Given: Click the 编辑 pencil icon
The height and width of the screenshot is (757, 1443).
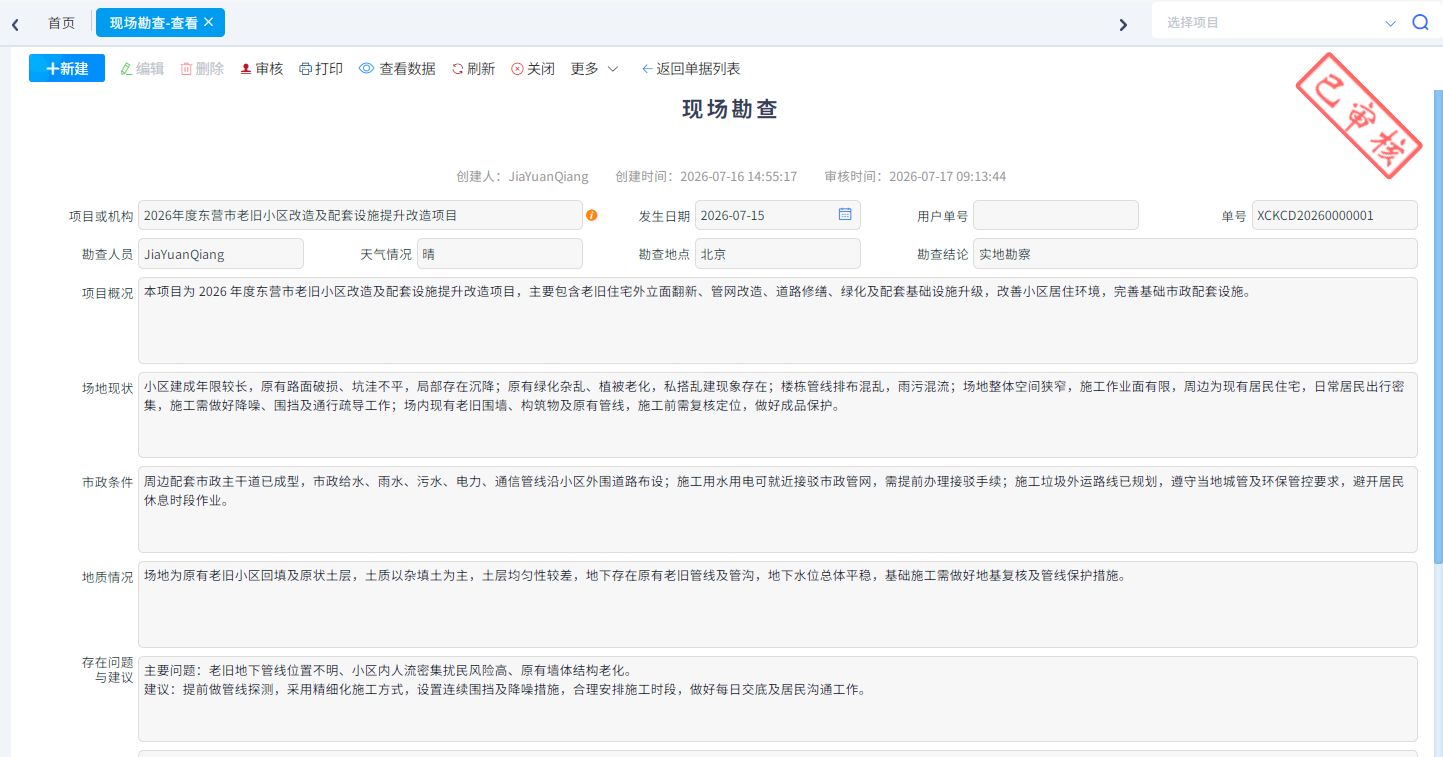Looking at the screenshot, I should [x=126, y=69].
